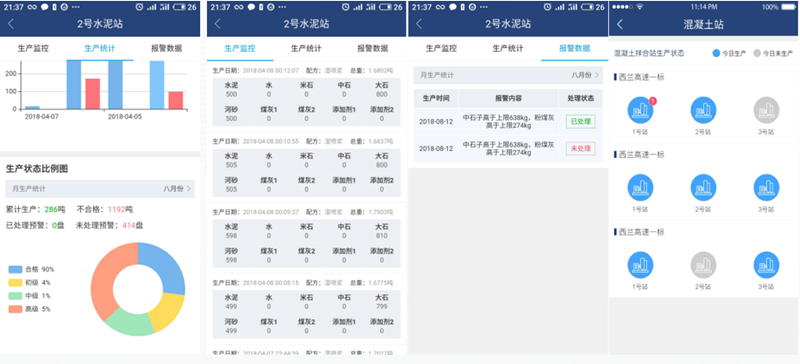
Task: Tap the red 未处理 status button
Action: [580, 149]
